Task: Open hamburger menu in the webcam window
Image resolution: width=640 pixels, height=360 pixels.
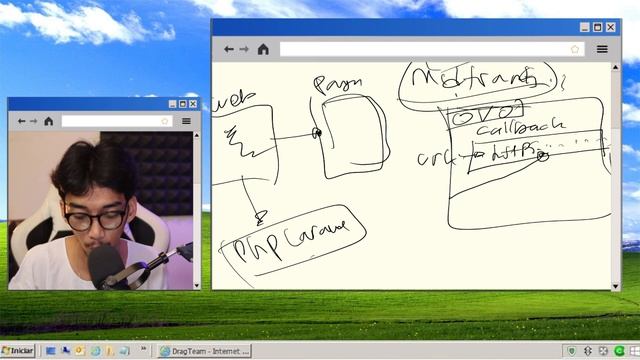Action: point(186,121)
